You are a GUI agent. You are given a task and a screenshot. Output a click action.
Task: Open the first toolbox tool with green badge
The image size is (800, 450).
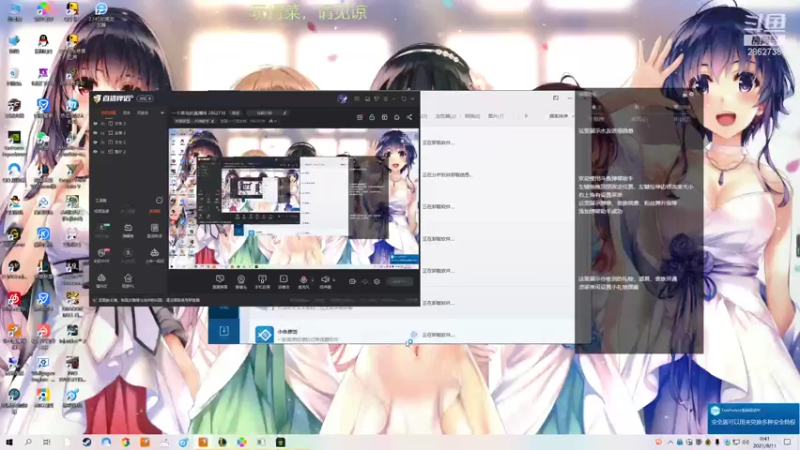pos(102,228)
